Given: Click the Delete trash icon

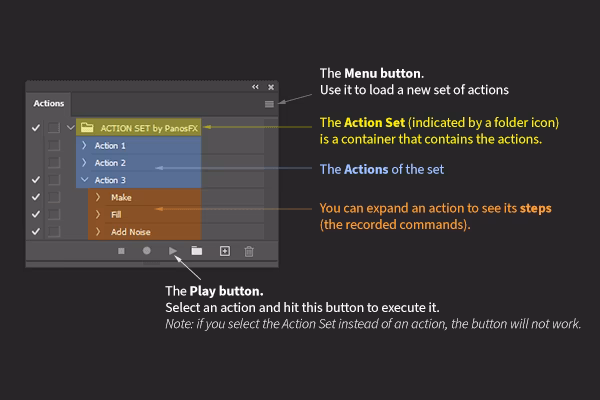Looking at the screenshot, I should (x=249, y=251).
